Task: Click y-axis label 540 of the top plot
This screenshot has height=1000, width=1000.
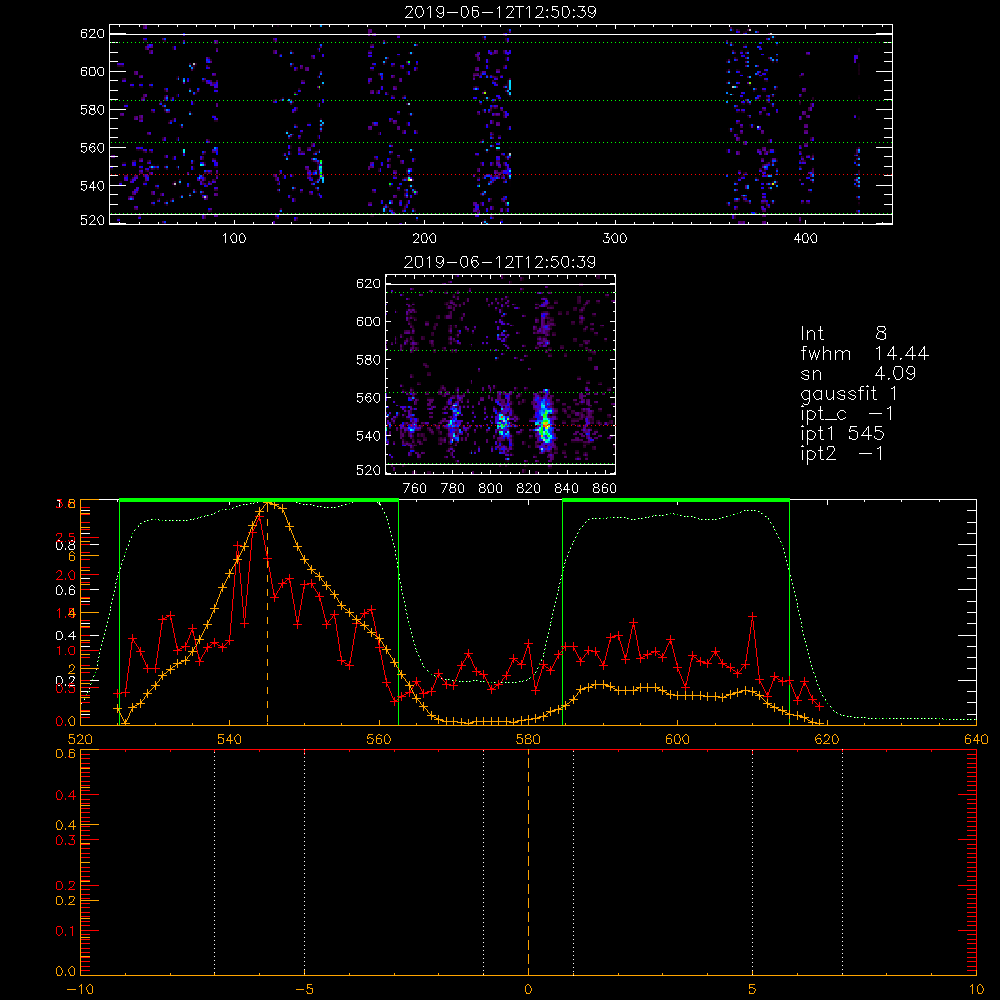Action: (x=92, y=186)
